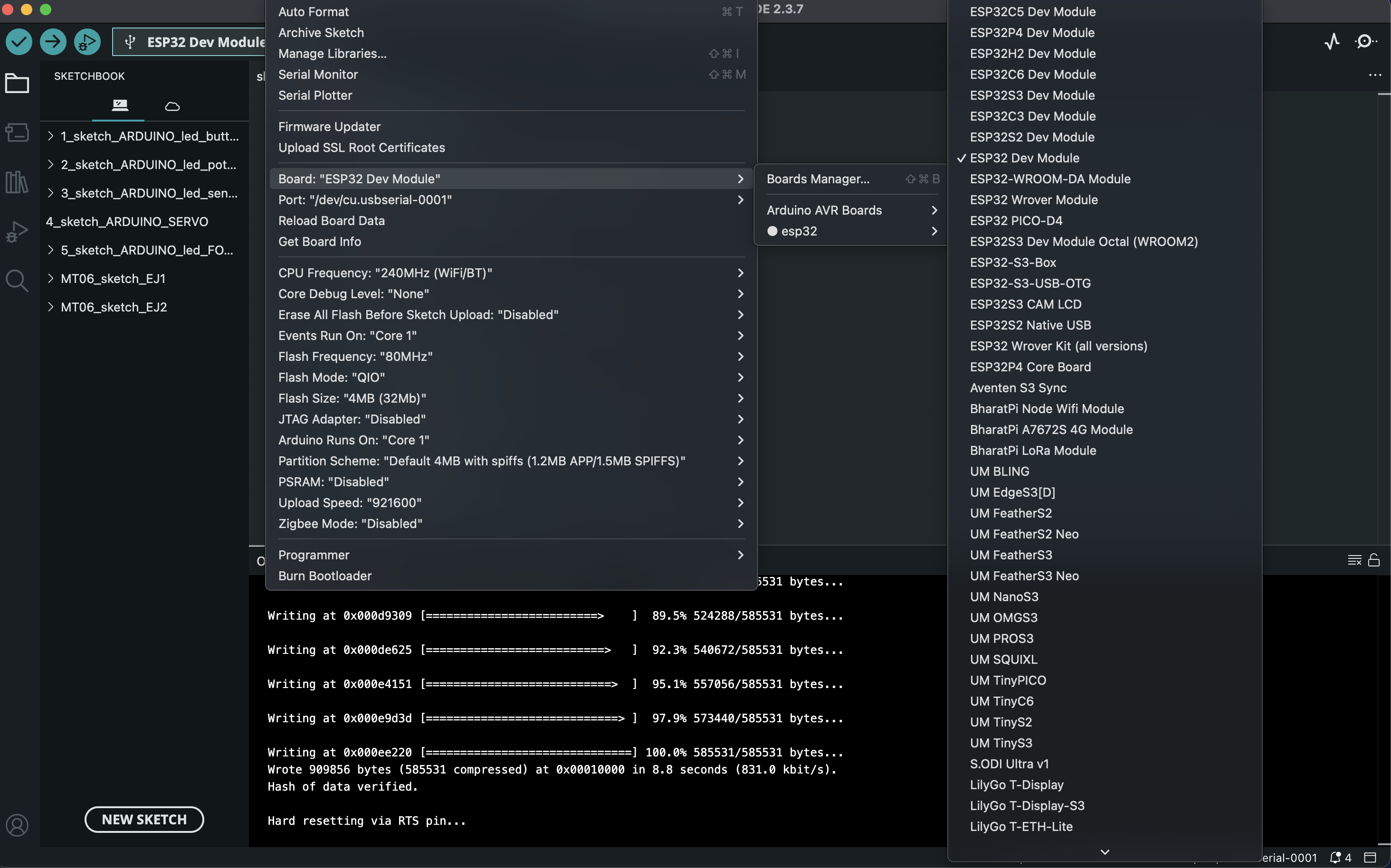Open the Serial Monitor magnifier icon
This screenshot has width=1391, height=868.
click(x=1365, y=41)
